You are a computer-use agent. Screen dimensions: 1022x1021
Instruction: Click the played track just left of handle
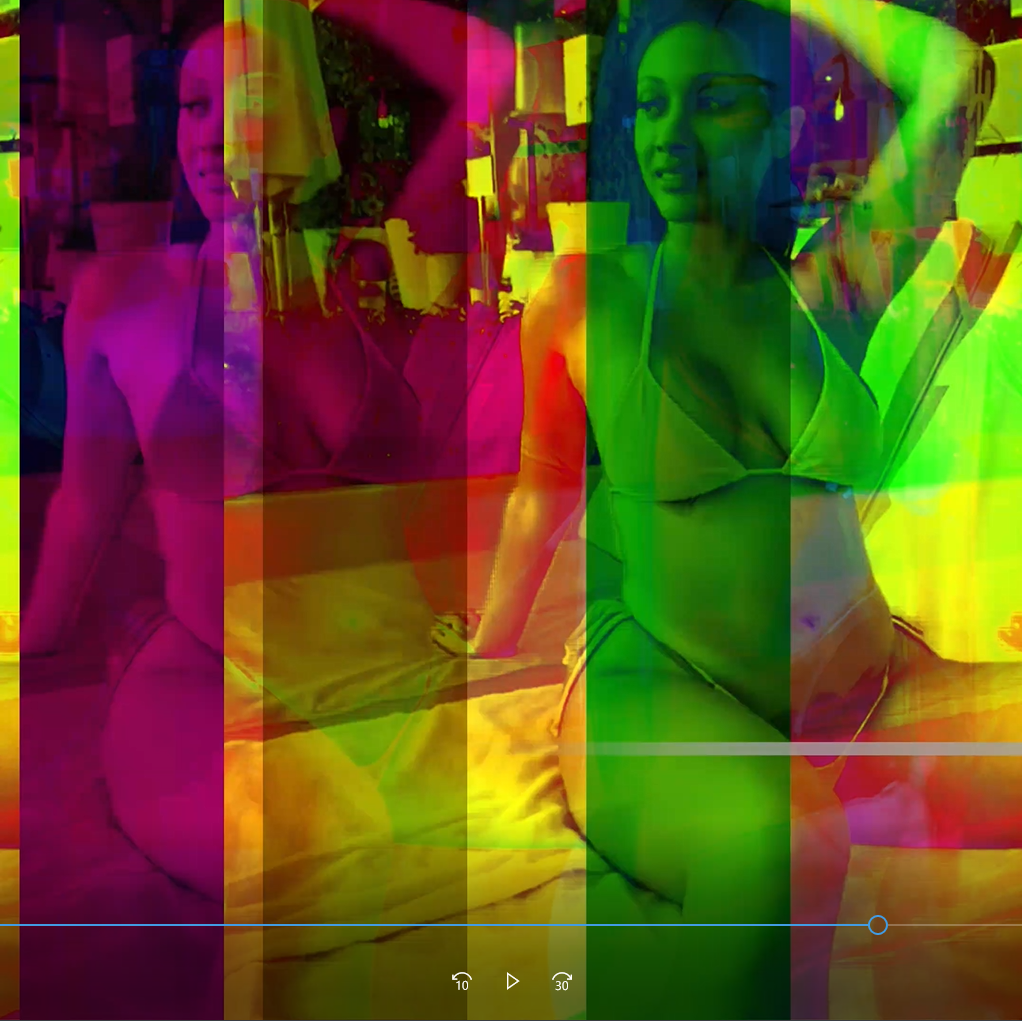point(850,925)
